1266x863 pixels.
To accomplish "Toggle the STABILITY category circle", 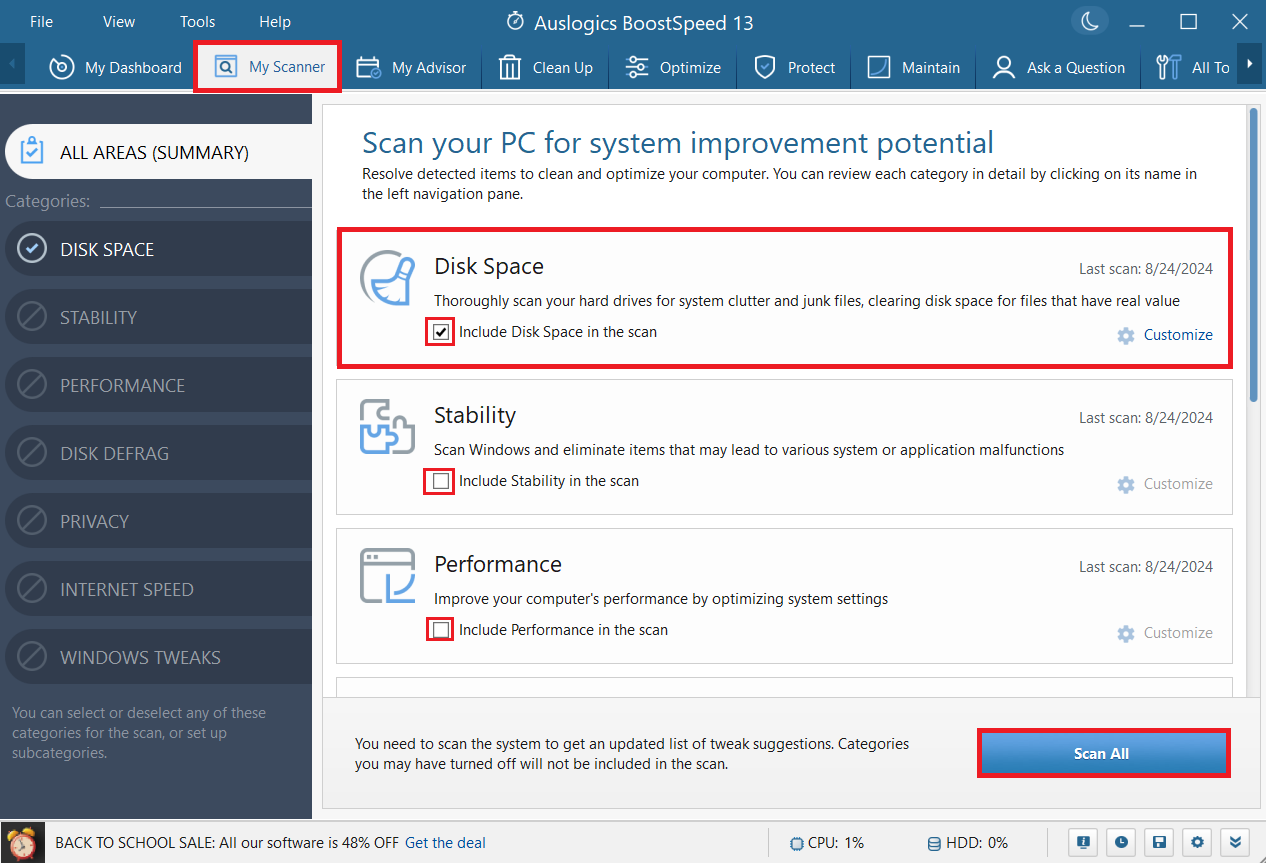I will pyautogui.click(x=33, y=317).
